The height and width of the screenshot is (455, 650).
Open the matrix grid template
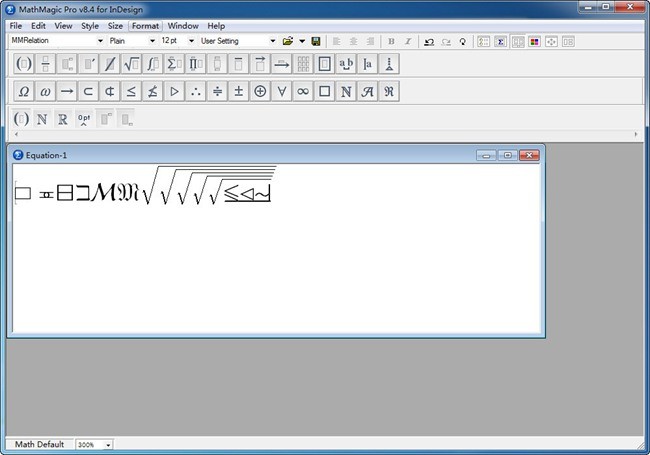click(x=303, y=64)
